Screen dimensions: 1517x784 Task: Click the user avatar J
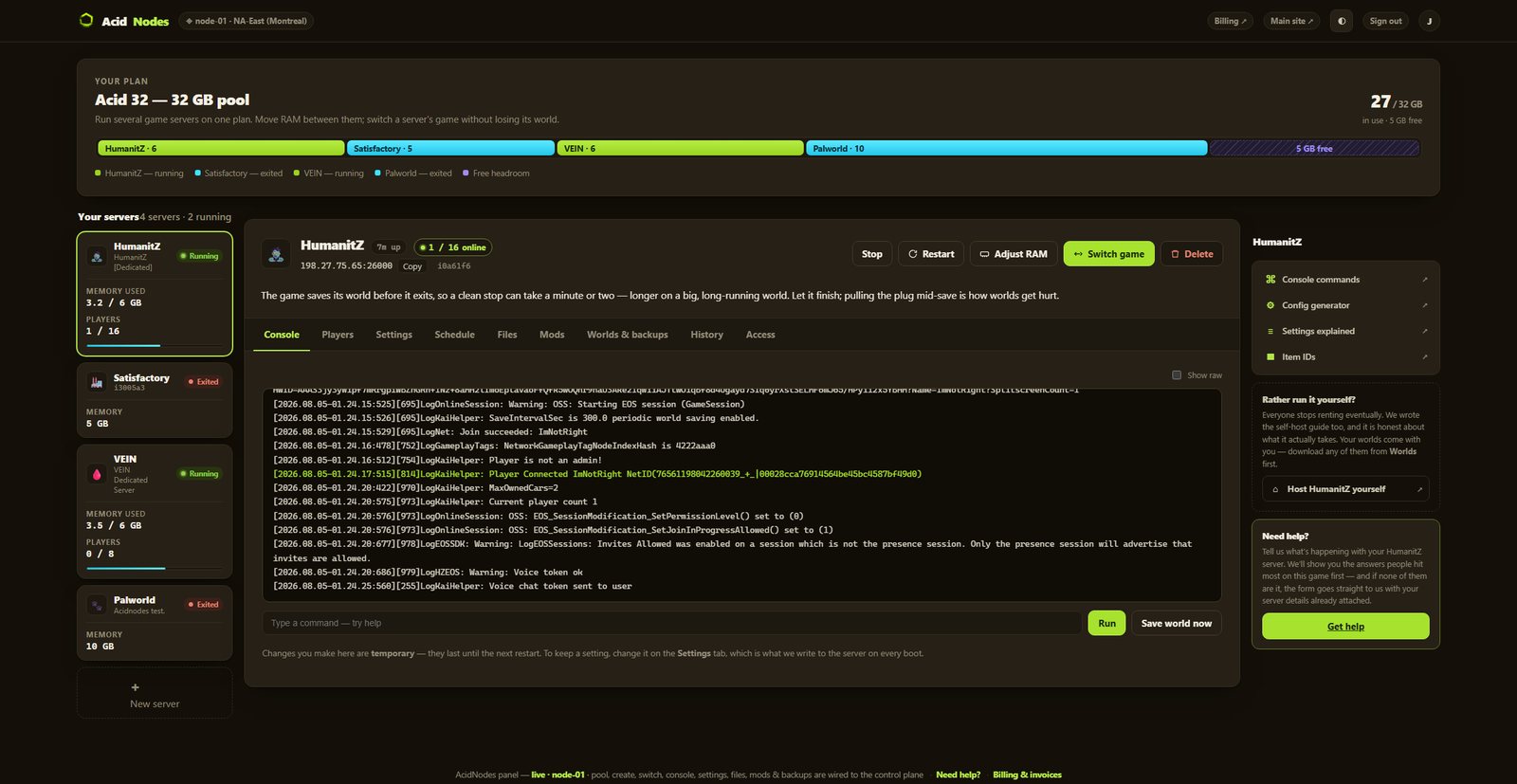[x=1429, y=21]
